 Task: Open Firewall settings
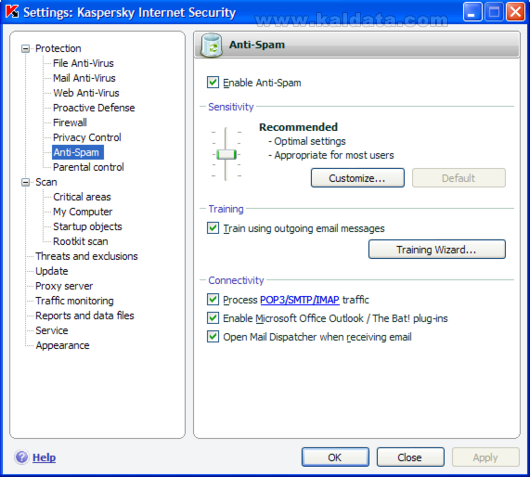point(70,122)
